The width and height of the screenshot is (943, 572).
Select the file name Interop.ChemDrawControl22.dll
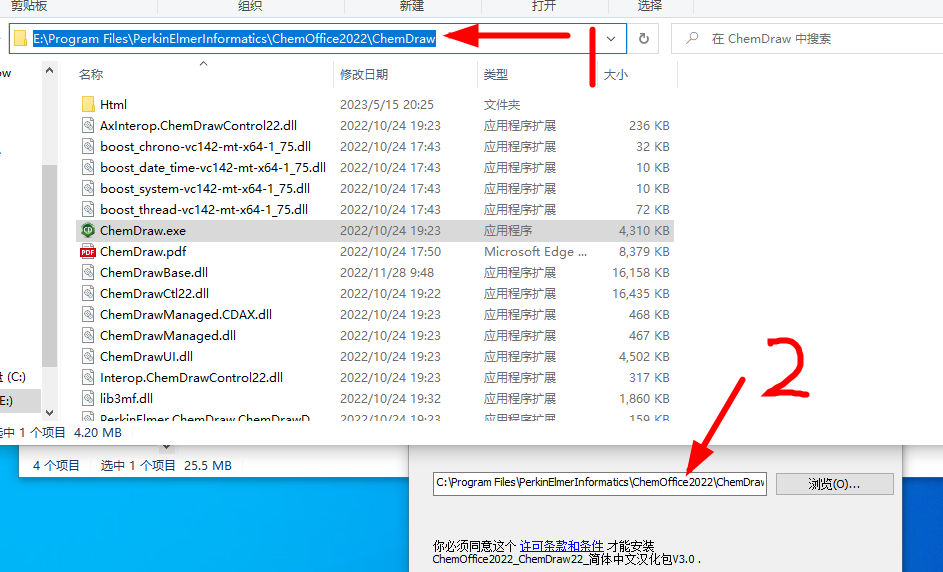(191, 378)
